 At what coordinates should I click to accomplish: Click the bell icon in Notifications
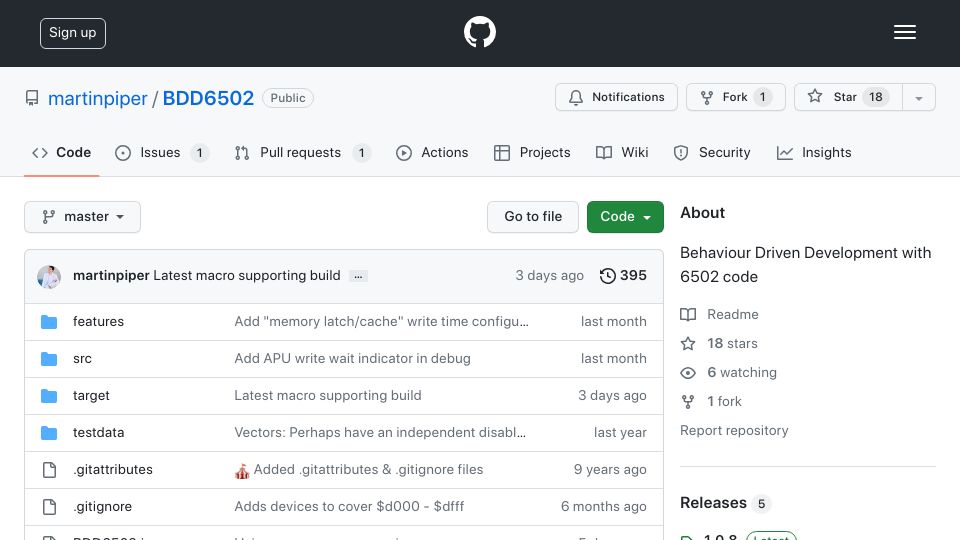(576, 97)
